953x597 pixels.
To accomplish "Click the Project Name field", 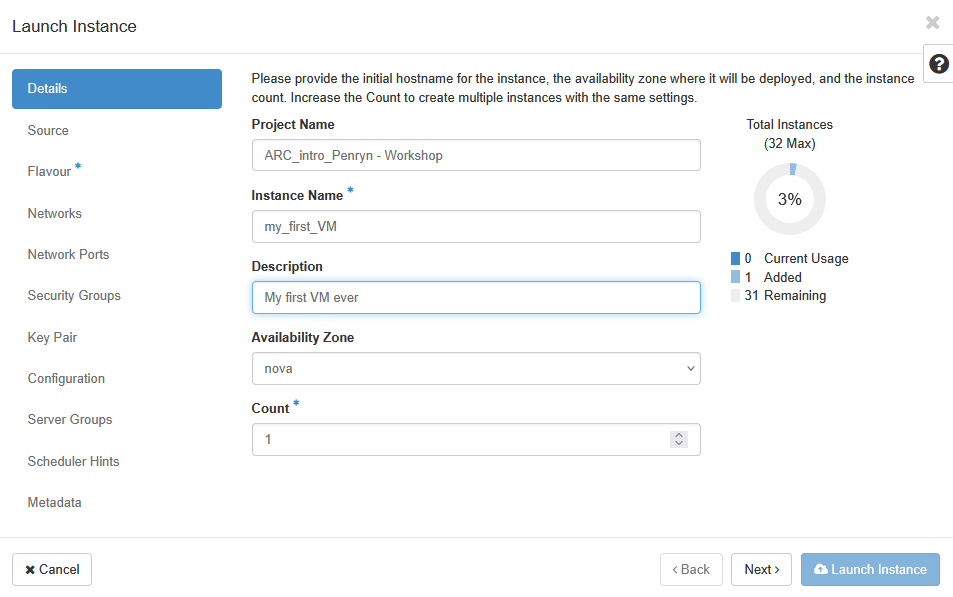I will (x=476, y=155).
